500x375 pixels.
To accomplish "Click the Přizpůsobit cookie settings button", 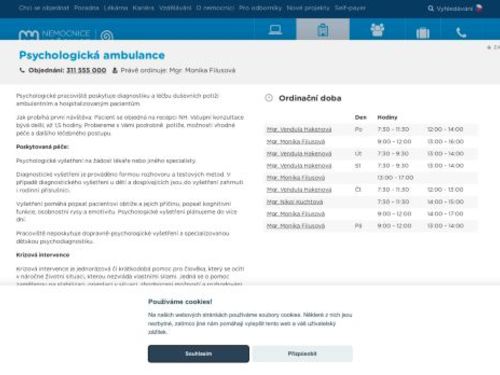I will pos(302,353).
